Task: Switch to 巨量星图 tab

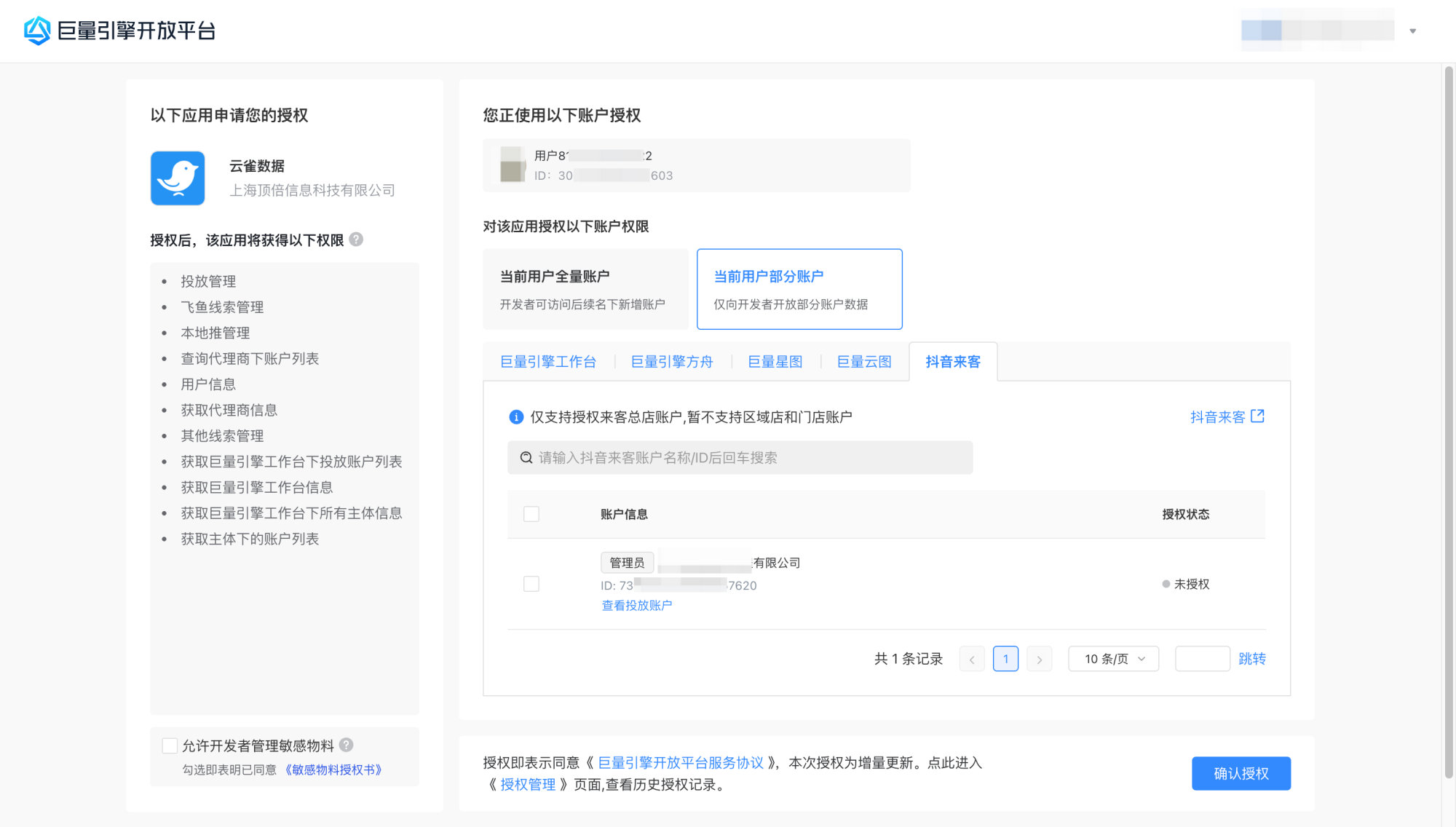Action: pos(775,362)
